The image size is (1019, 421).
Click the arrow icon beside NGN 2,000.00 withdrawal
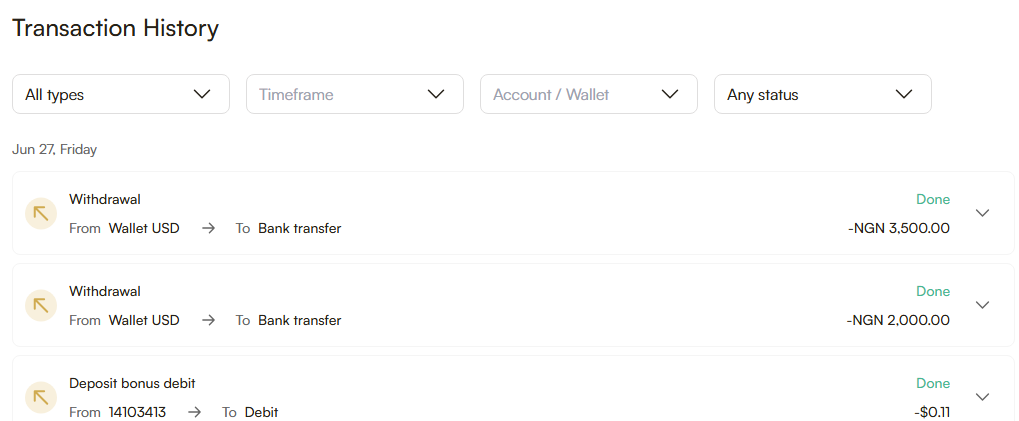pos(41,305)
